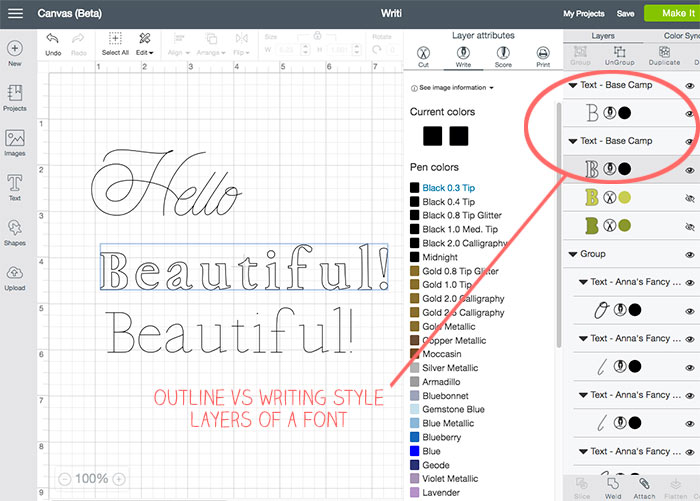Screen dimensions: 700x501
Task: Select the Hello script text on canvas
Action: pos(166,183)
